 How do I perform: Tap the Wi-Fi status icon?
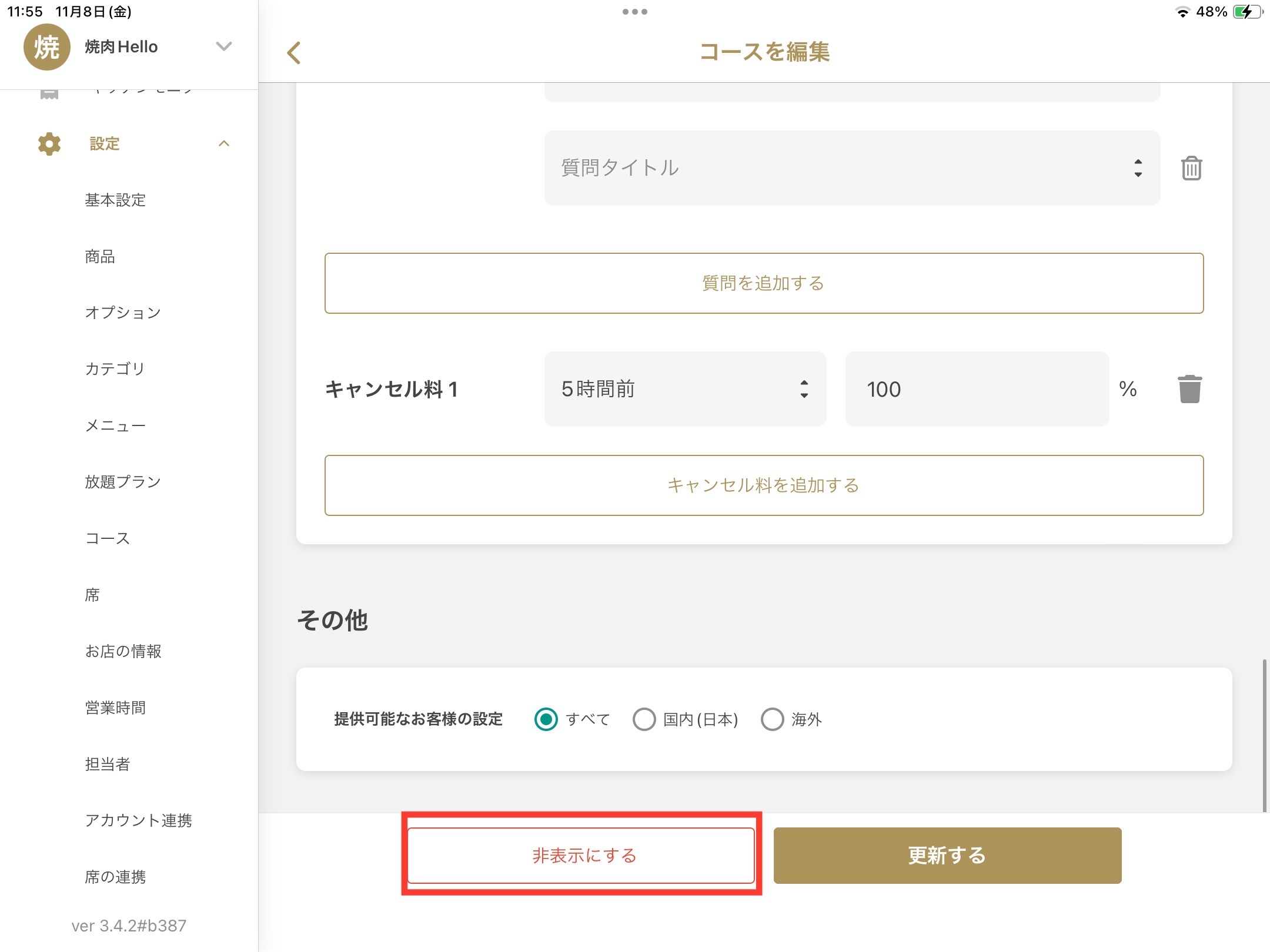point(1182,12)
